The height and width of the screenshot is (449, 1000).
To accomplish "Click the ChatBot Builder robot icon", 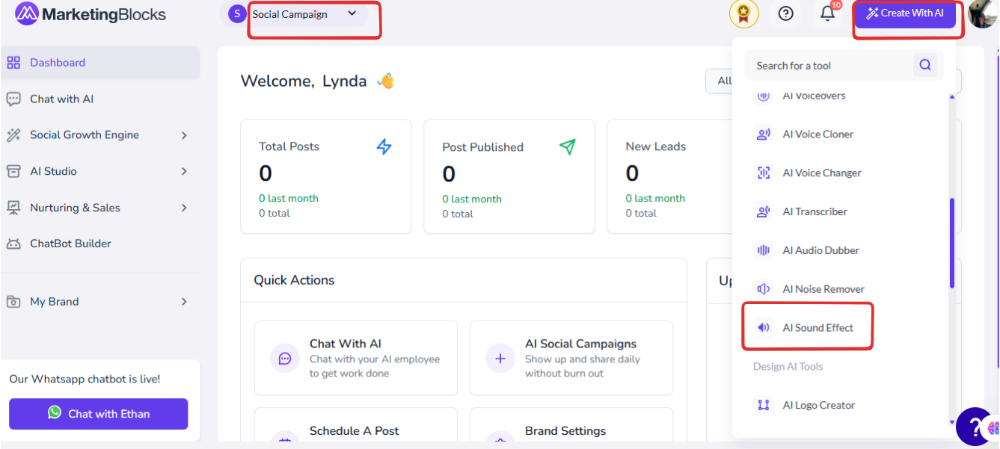I will click(x=13, y=244).
